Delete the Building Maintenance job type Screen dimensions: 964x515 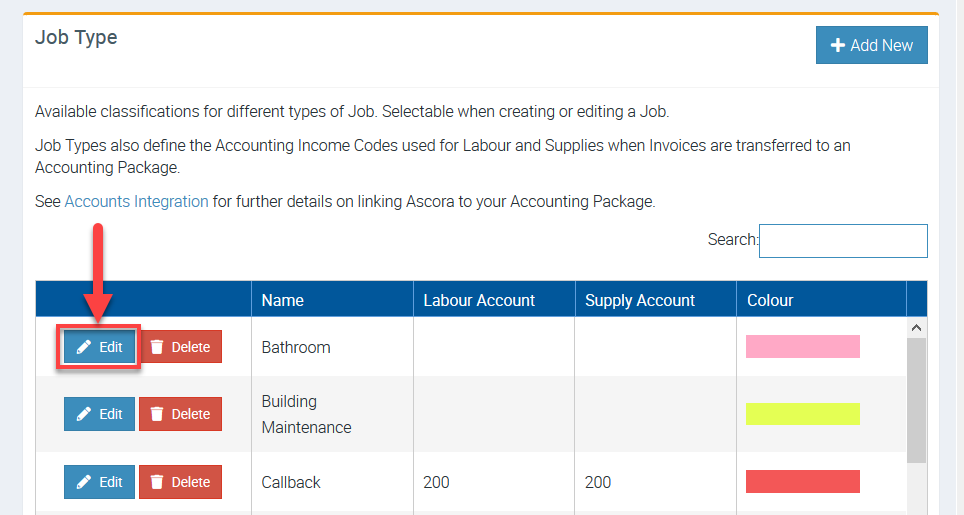(180, 414)
